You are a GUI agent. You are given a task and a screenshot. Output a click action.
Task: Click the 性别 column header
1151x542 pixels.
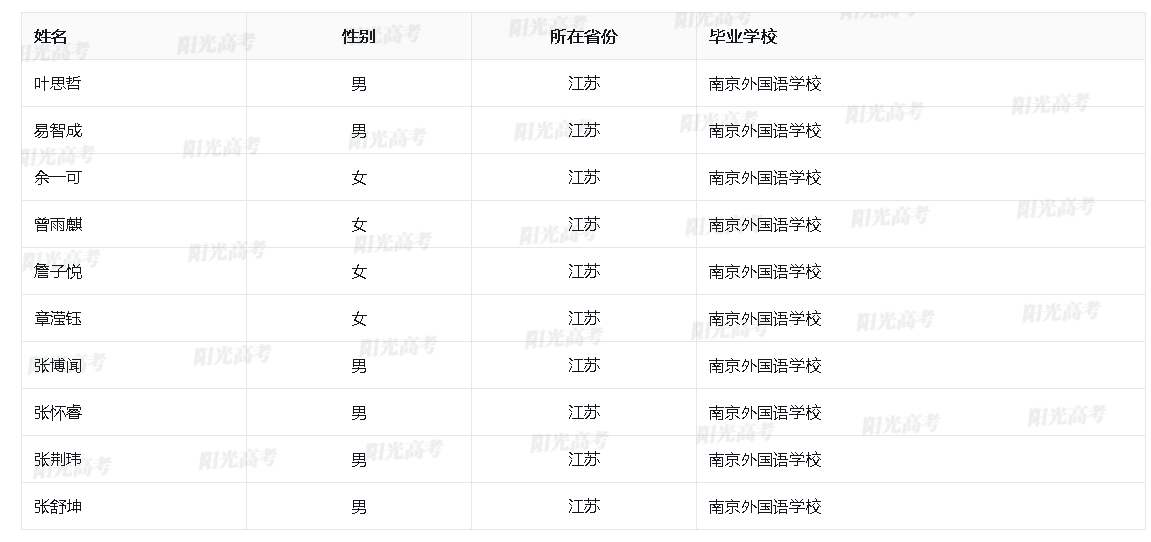coord(359,37)
